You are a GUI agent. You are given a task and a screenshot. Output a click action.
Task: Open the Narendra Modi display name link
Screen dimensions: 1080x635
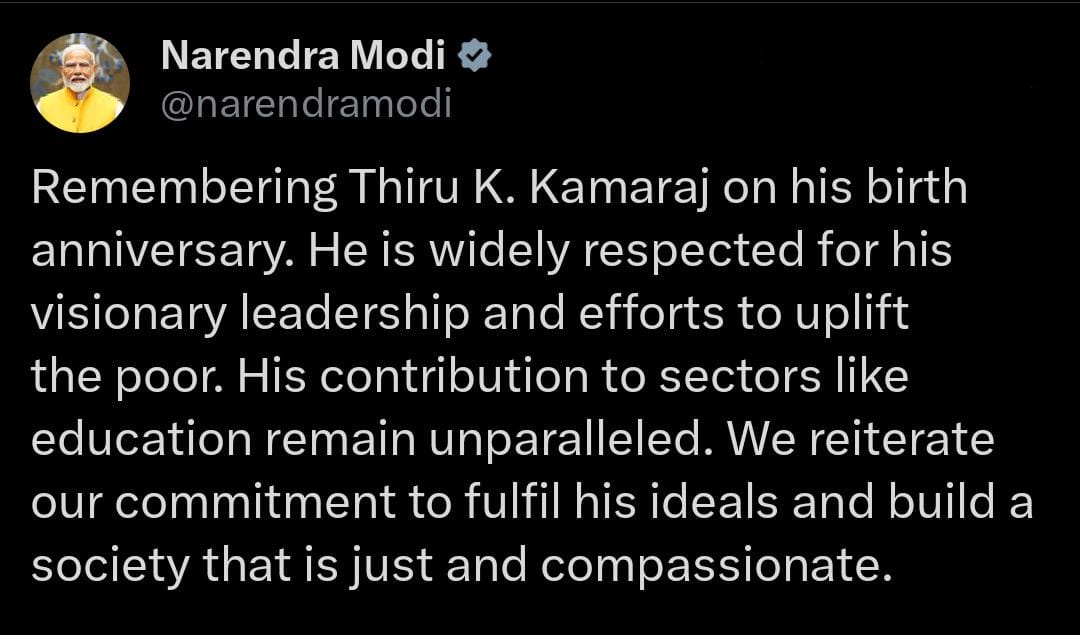[303, 56]
